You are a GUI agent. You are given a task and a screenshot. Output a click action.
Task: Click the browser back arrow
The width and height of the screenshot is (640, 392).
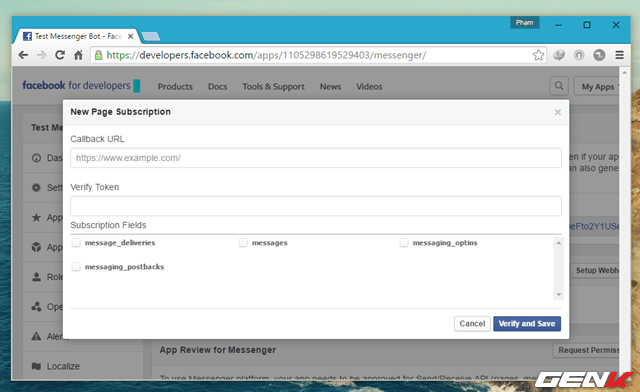(x=23, y=55)
